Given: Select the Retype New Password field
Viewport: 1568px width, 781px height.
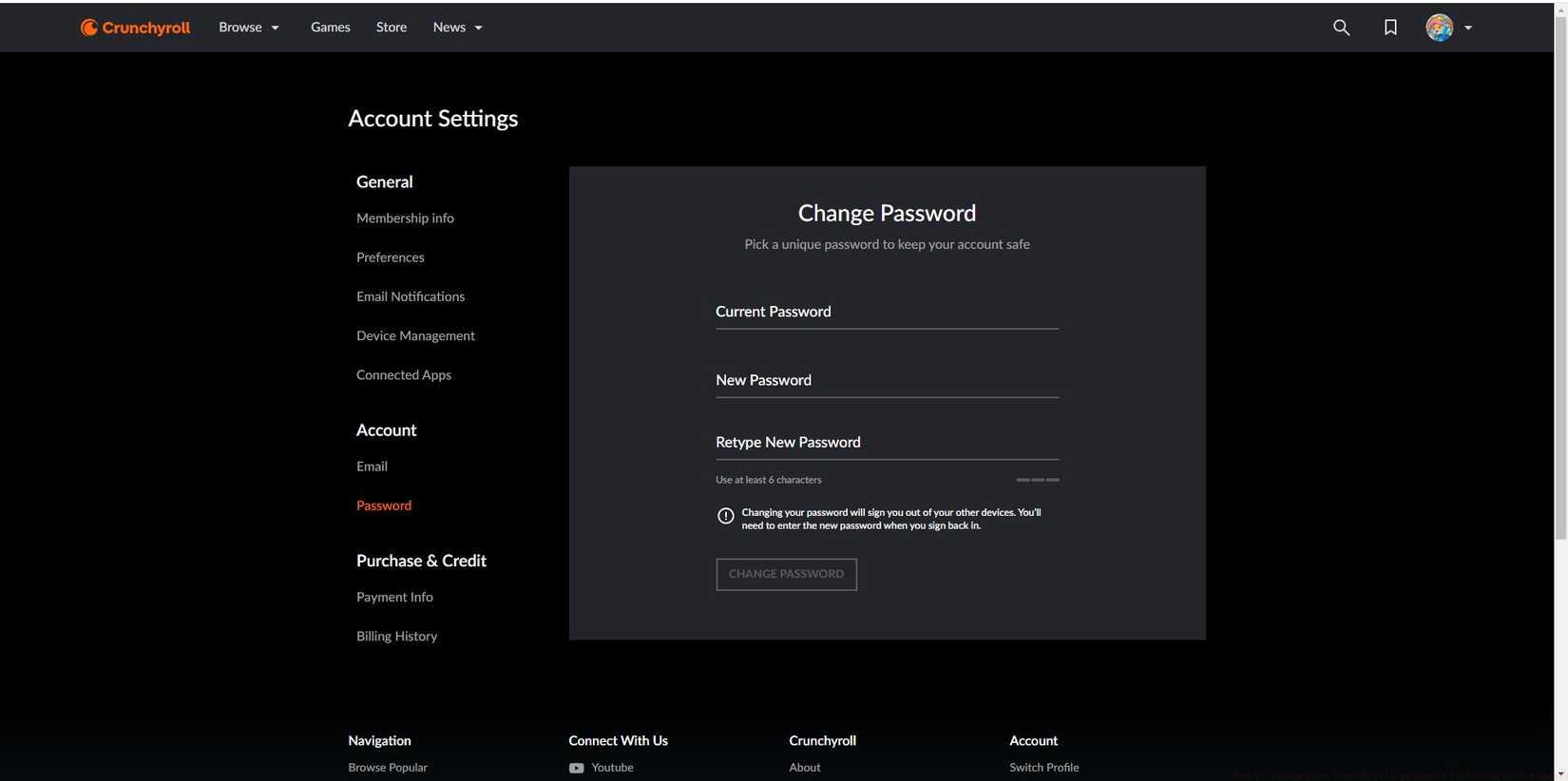Looking at the screenshot, I should 886,443.
